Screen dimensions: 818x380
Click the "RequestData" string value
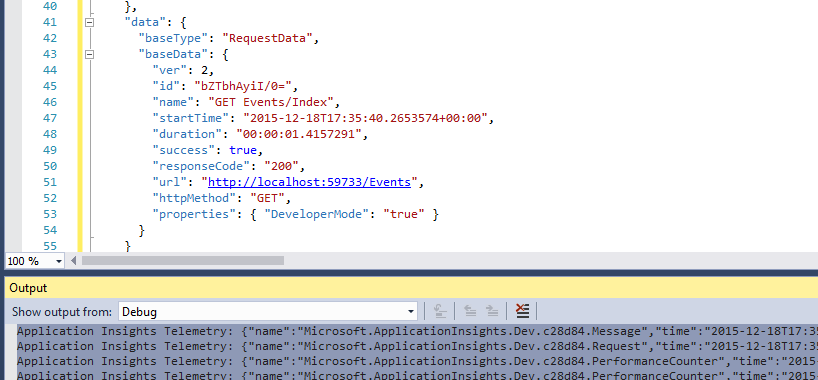point(267,38)
